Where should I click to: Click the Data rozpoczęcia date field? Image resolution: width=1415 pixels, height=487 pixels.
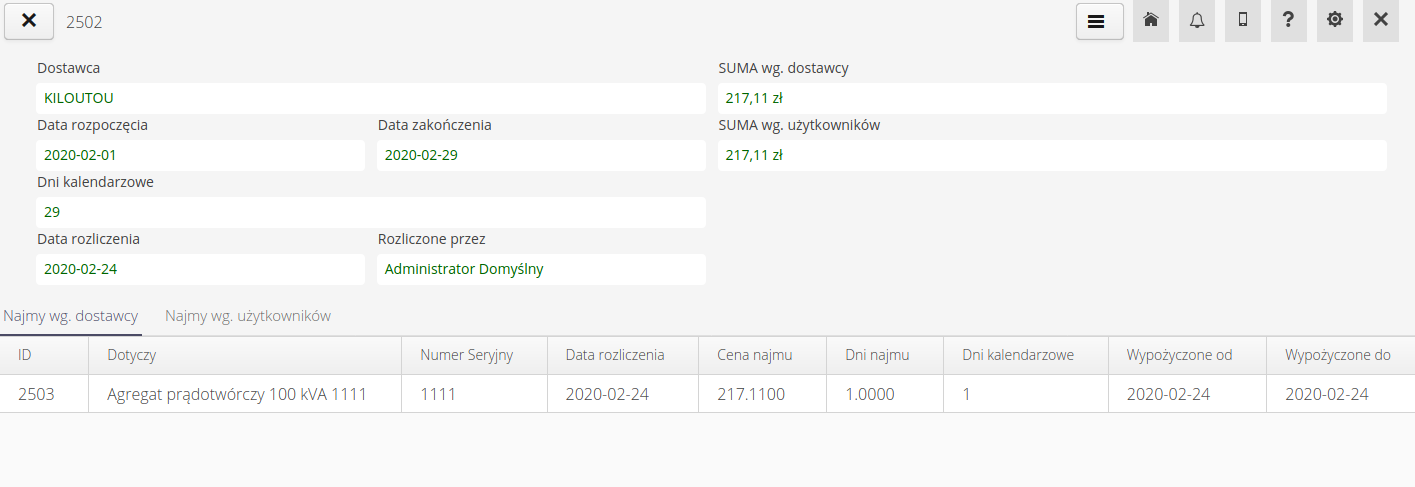point(200,155)
